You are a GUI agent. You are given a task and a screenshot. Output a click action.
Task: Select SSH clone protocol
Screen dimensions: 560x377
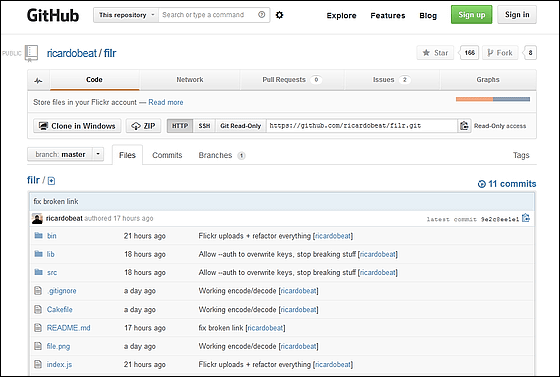(x=204, y=126)
